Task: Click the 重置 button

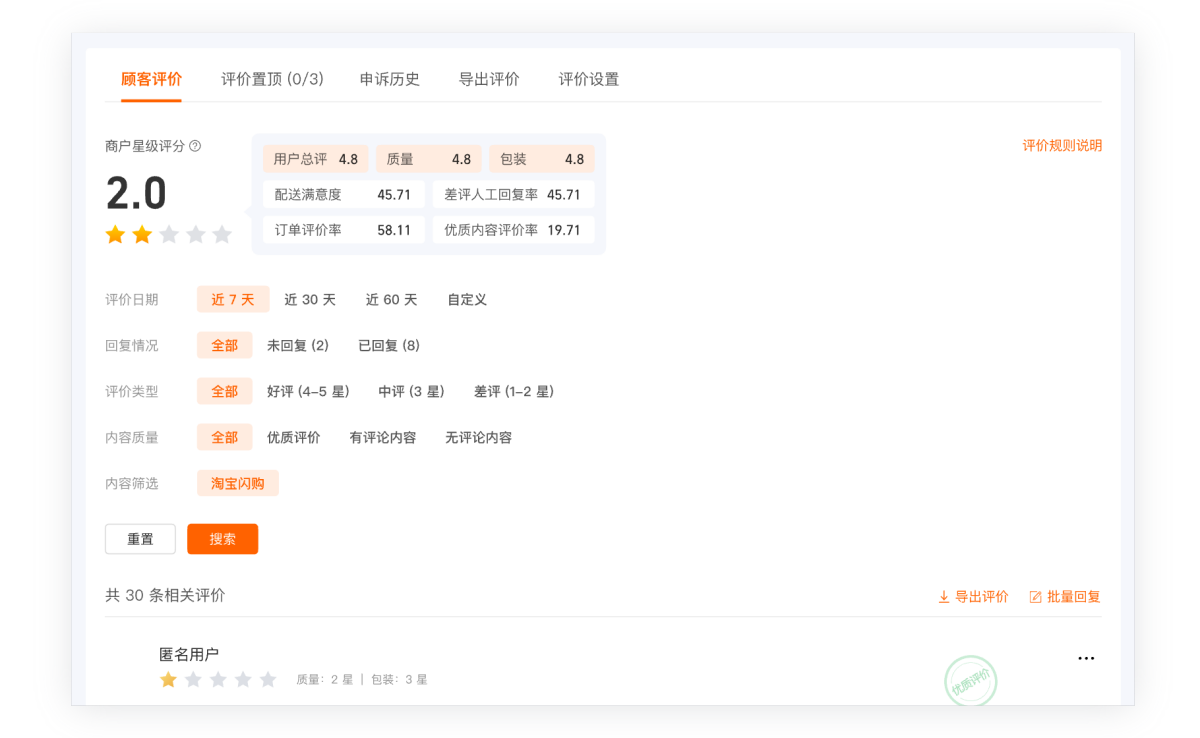Action: tap(140, 539)
